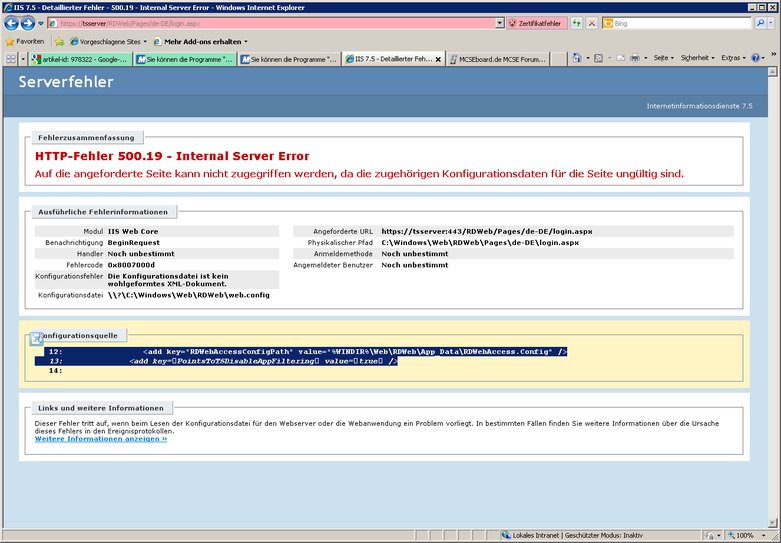Open zoom level 100% control

[x=741, y=535]
